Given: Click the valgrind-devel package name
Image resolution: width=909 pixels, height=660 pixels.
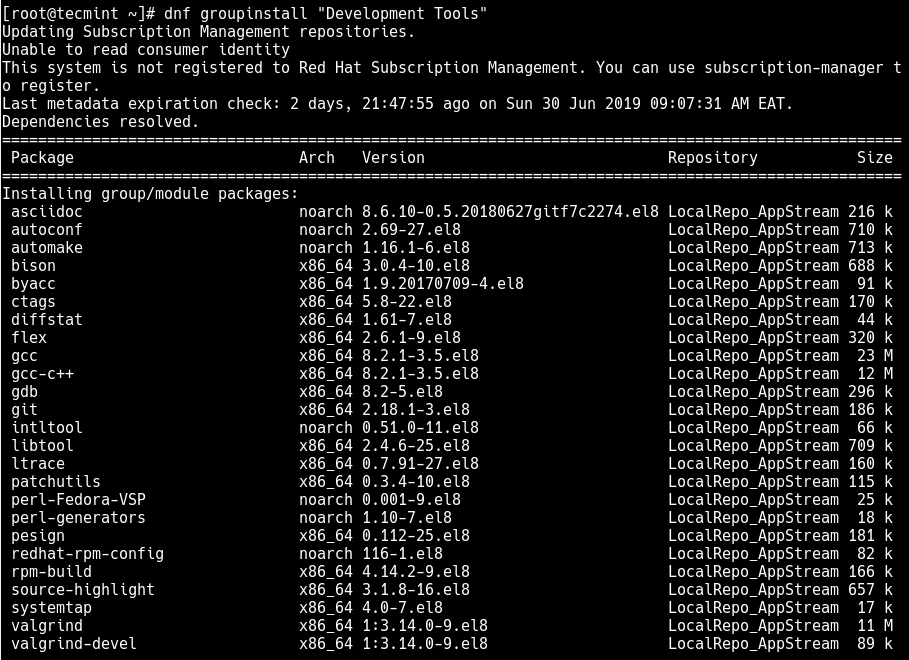Looking at the screenshot, I should 74,644.
